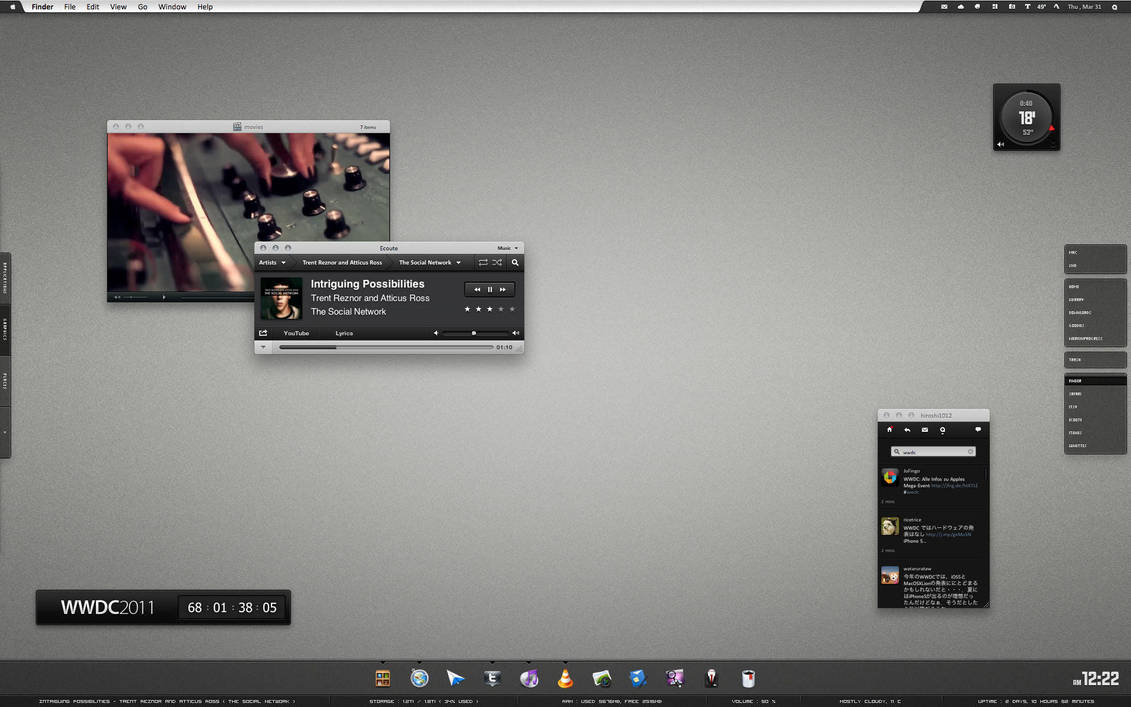Open the Twitter home timeline tab

click(x=889, y=430)
